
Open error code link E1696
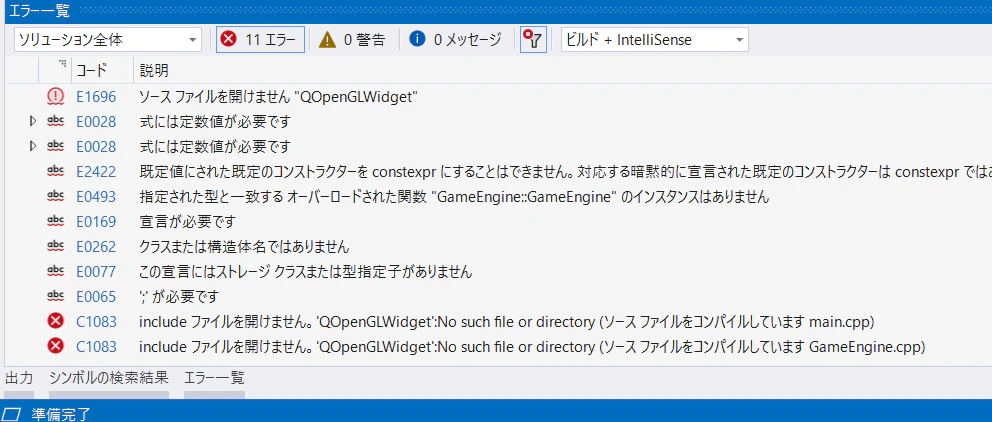[96, 97]
